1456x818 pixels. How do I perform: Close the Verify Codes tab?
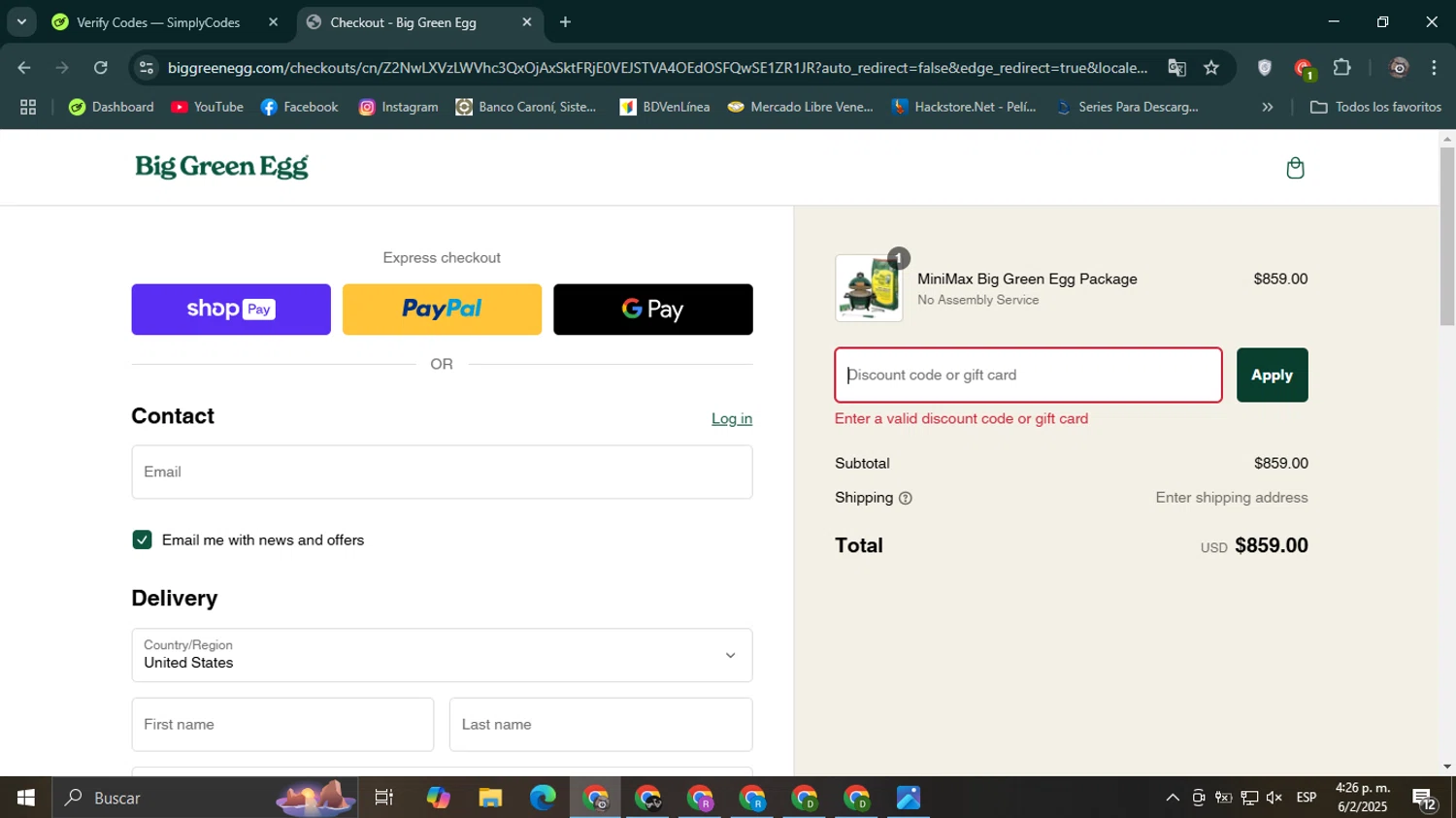coord(273,22)
